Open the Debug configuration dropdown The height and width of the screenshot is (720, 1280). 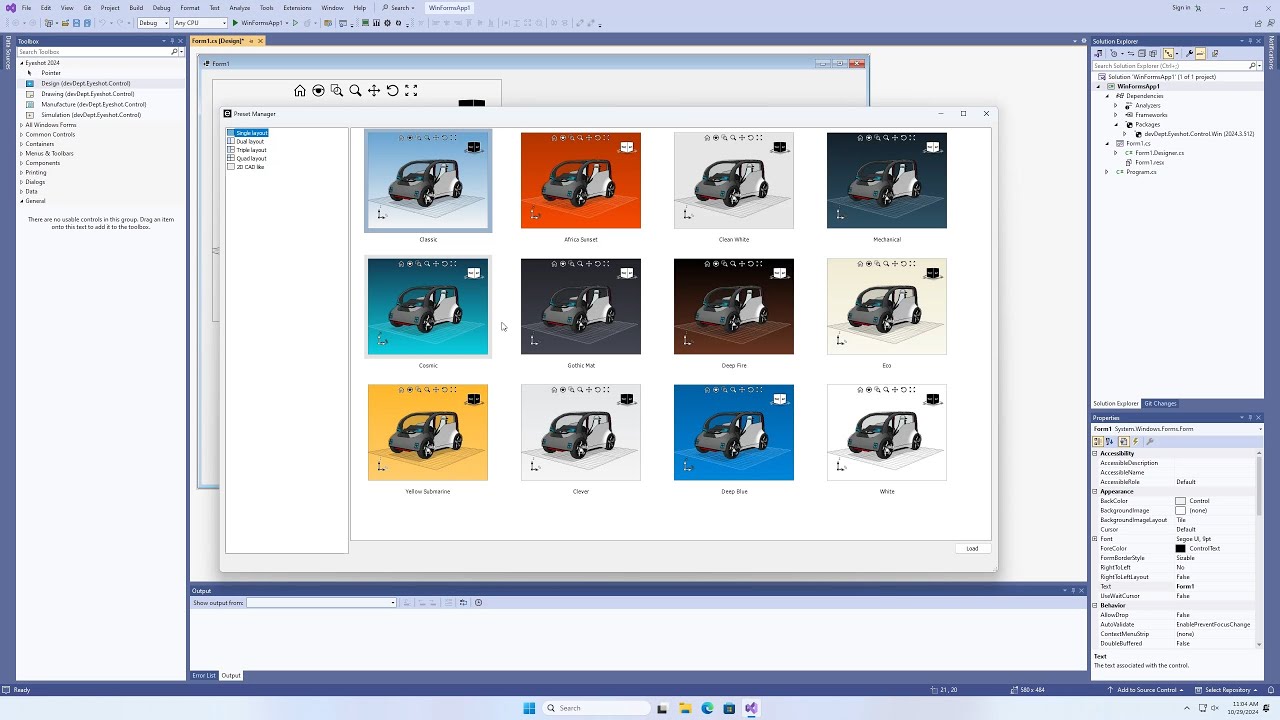pos(151,23)
